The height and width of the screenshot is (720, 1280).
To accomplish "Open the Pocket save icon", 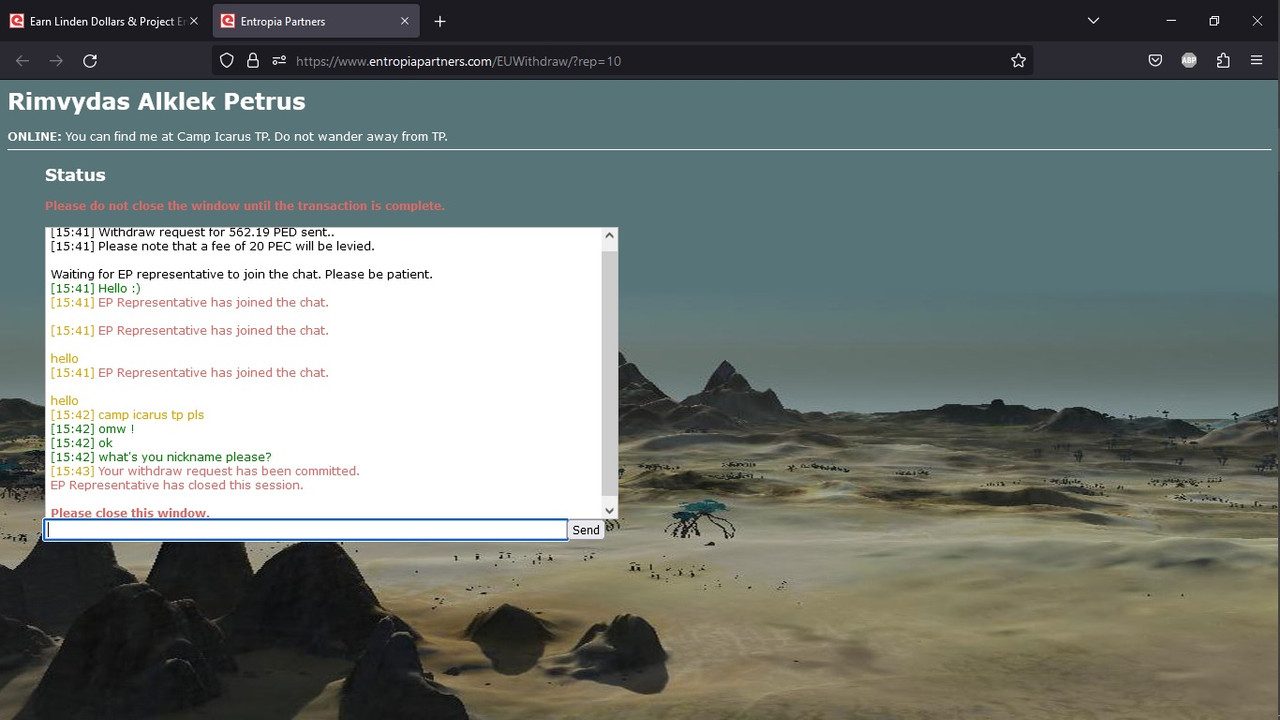I will pyautogui.click(x=1155, y=61).
